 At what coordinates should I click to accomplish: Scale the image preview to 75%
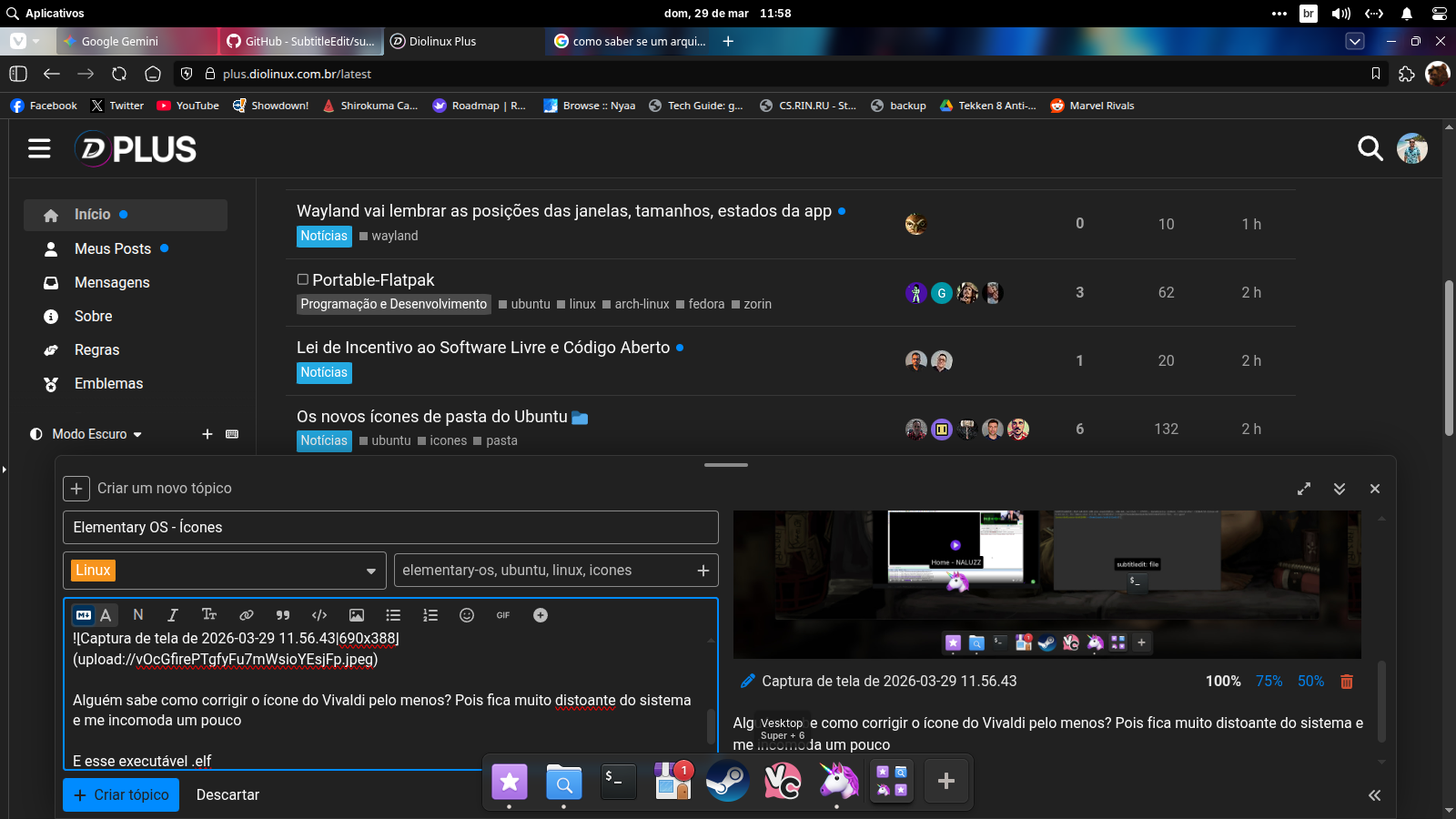(1269, 682)
